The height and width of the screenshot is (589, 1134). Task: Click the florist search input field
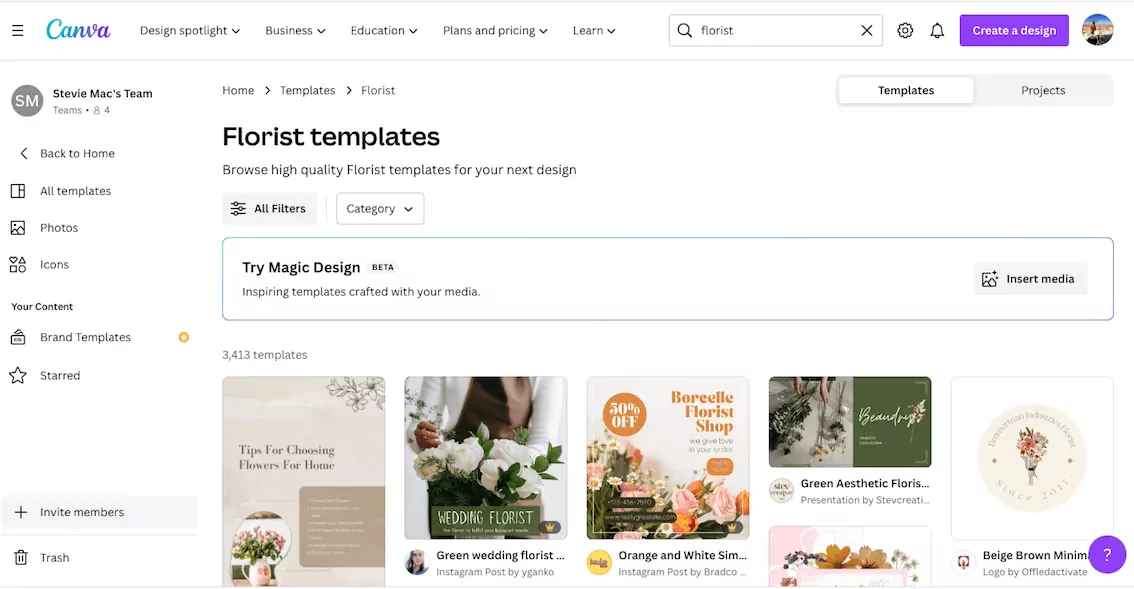[770, 31]
